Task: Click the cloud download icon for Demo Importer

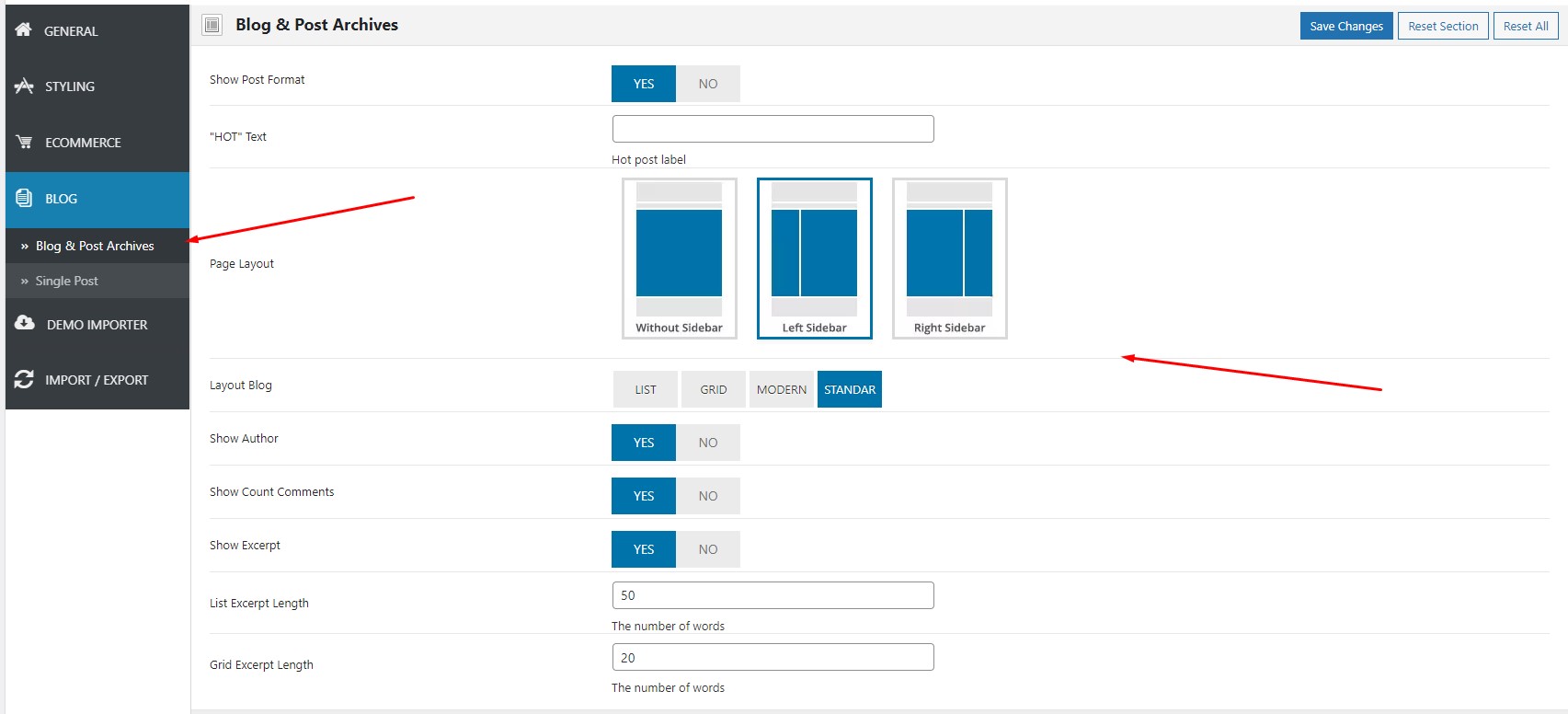Action: (x=25, y=324)
